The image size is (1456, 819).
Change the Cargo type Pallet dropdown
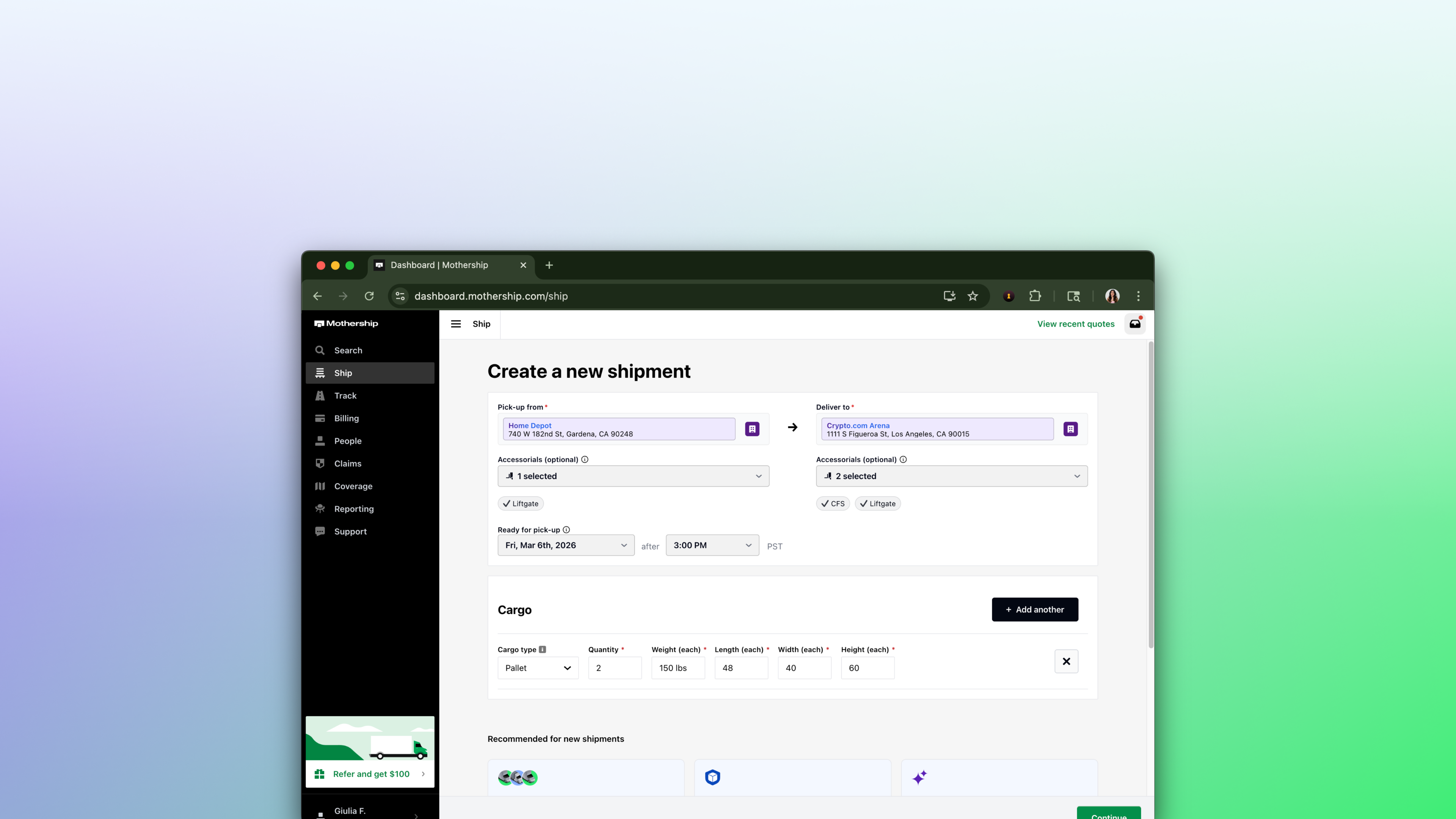[538, 668]
